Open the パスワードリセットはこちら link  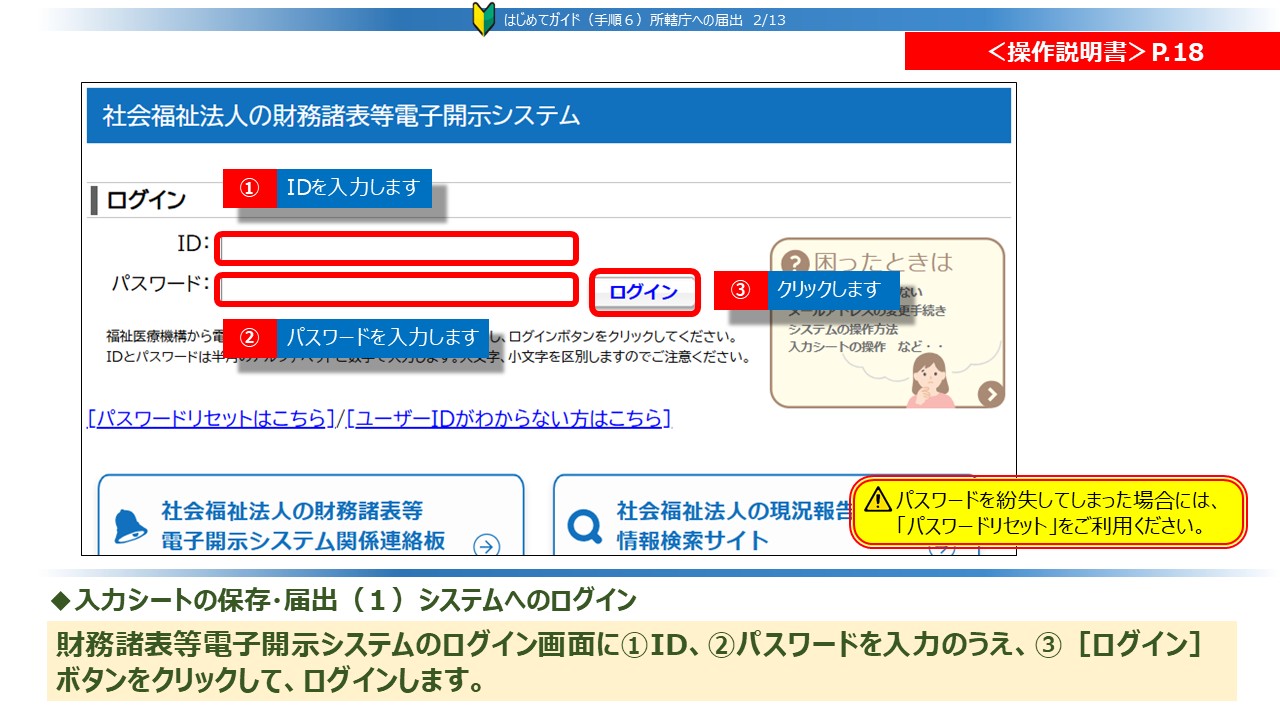point(210,418)
